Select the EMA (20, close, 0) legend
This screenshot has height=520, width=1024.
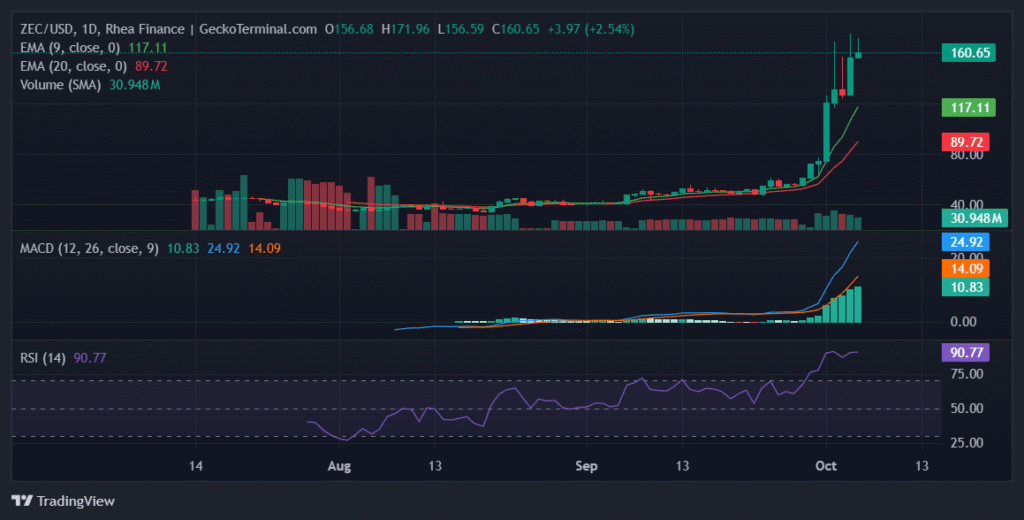[73, 66]
